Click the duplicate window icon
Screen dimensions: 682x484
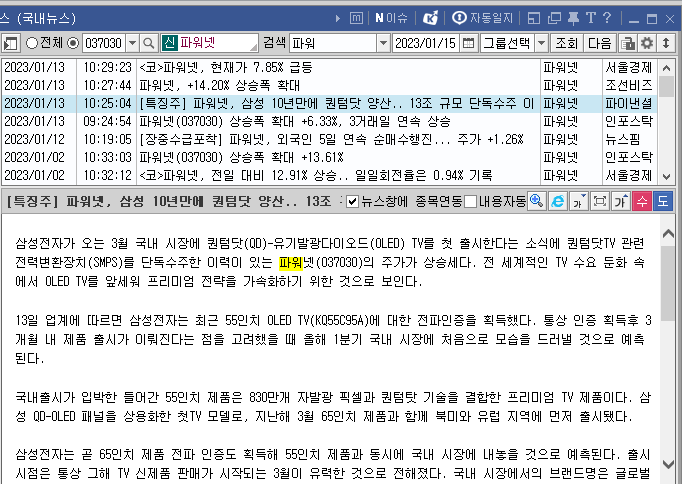[554, 18]
